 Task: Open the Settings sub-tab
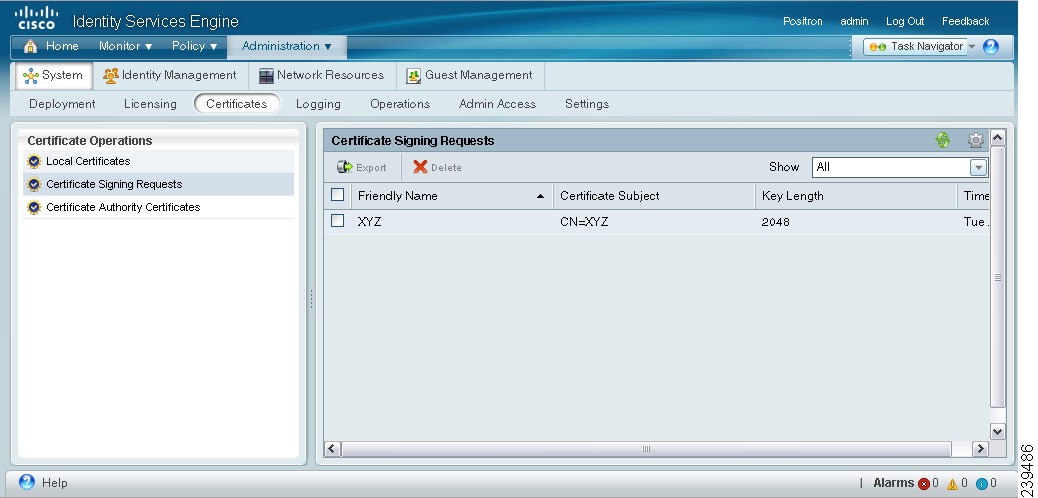pyautogui.click(x=587, y=104)
